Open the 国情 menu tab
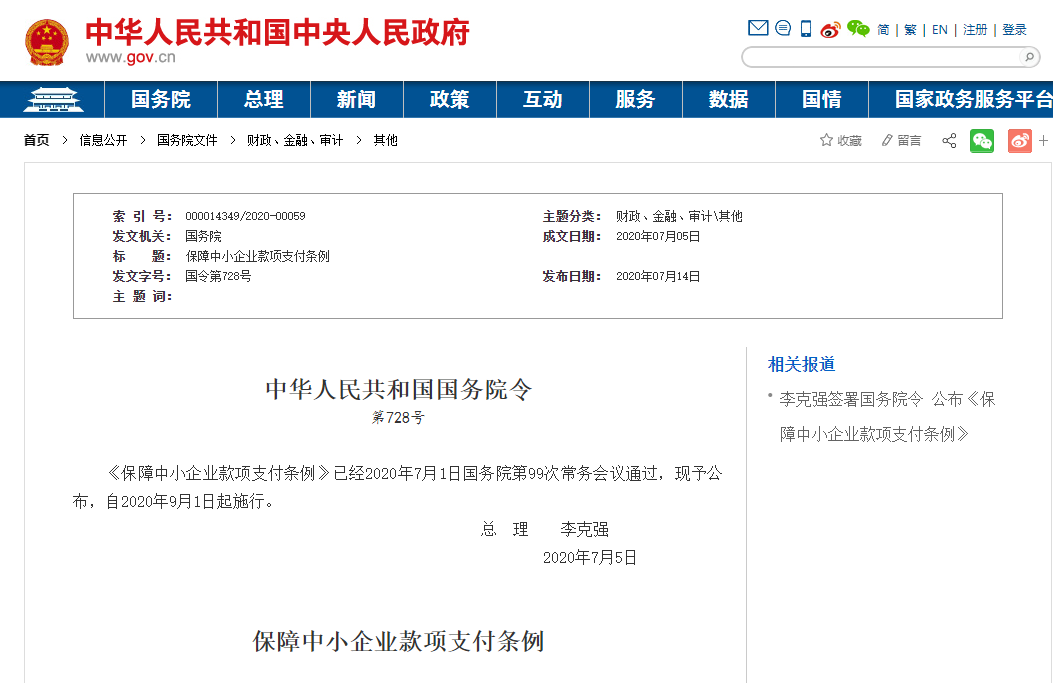Screen dimensions: 1053x683 (x=821, y=99)
